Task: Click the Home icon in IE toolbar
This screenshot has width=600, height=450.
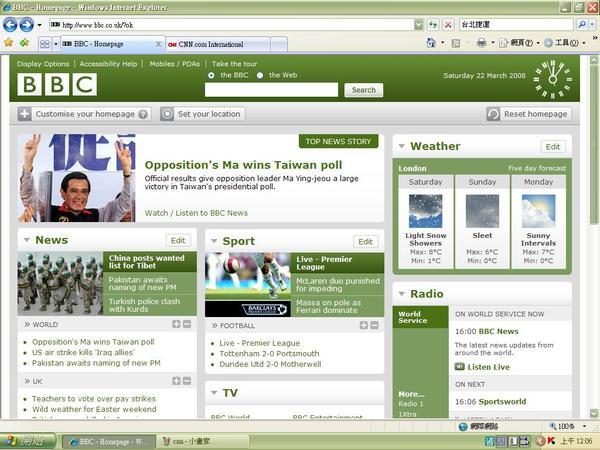Action: coord(431,42)
